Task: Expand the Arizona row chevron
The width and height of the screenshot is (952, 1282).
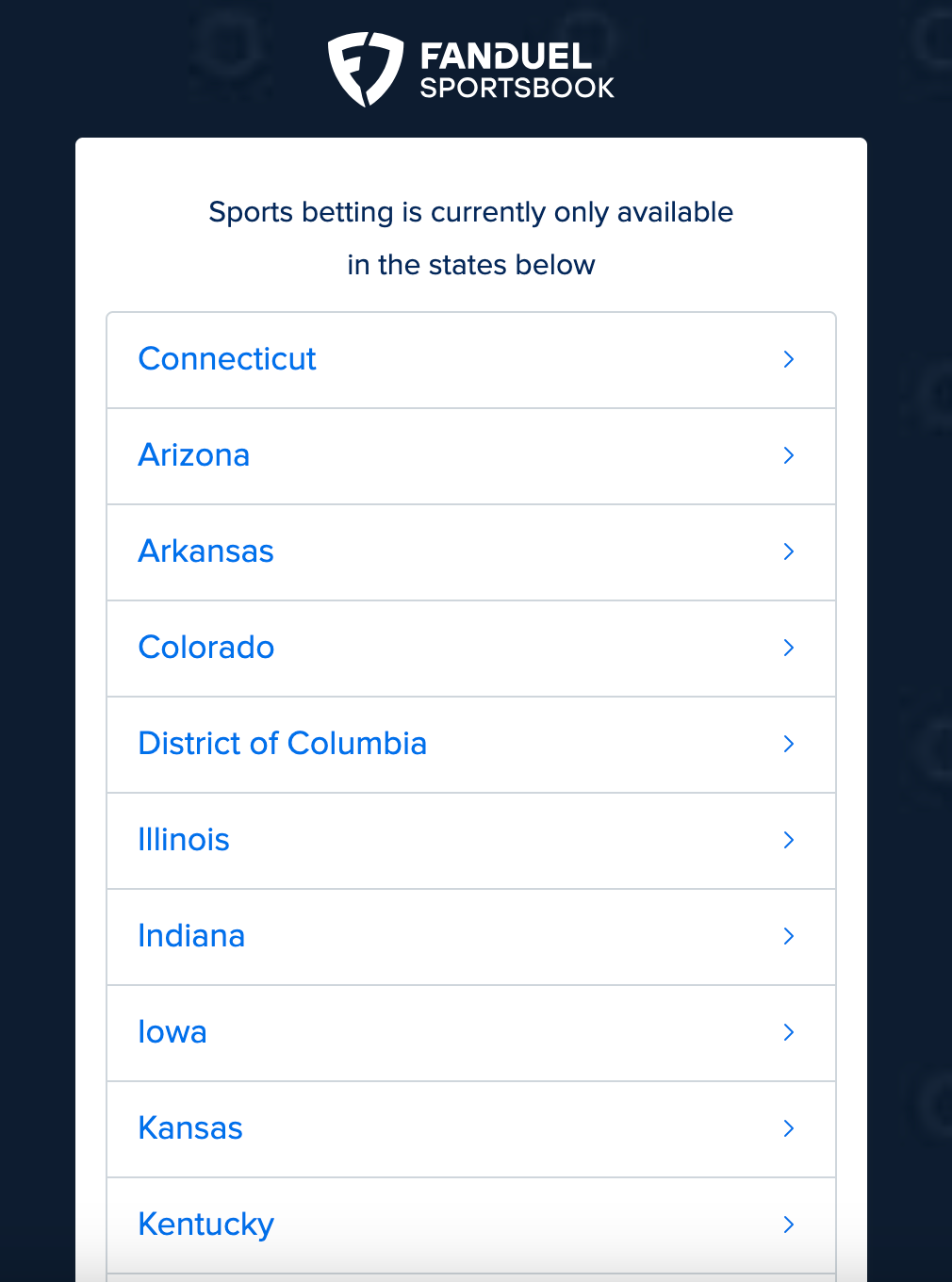Action: pyautogui.click(x=789, y=455)
